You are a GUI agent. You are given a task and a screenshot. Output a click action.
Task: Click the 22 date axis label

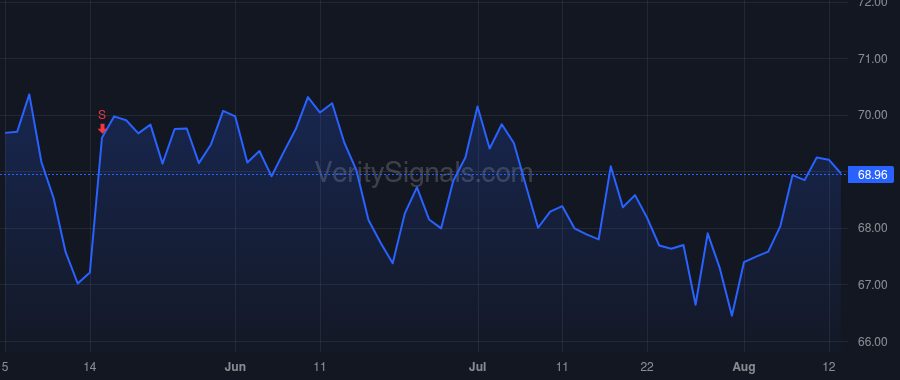click(647, 367)
